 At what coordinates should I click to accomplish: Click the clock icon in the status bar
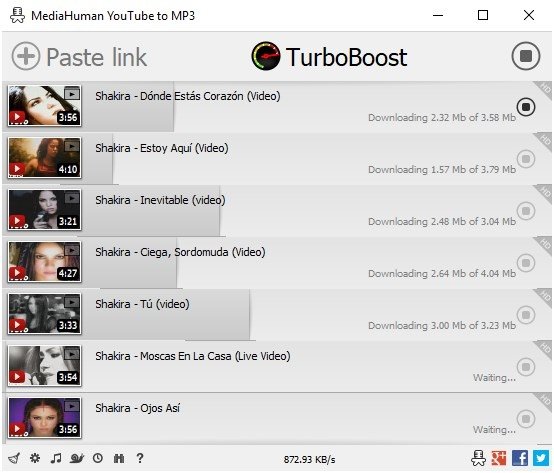98,458
